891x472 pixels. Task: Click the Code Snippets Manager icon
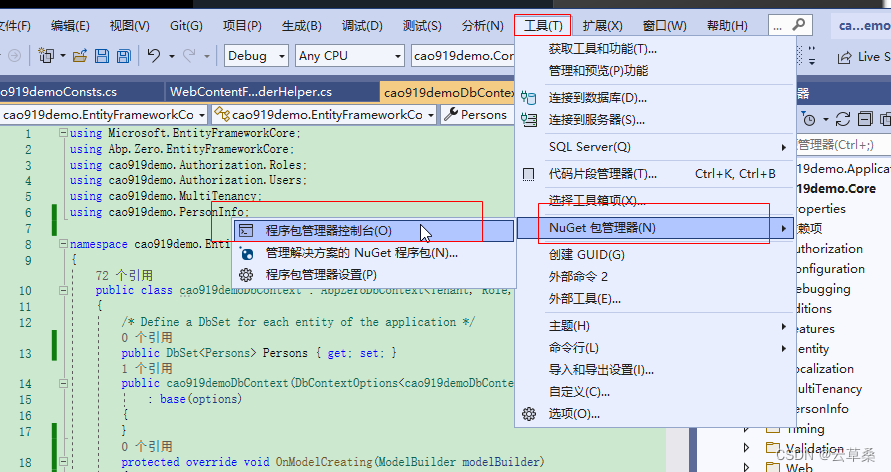(x=528, y=174)
